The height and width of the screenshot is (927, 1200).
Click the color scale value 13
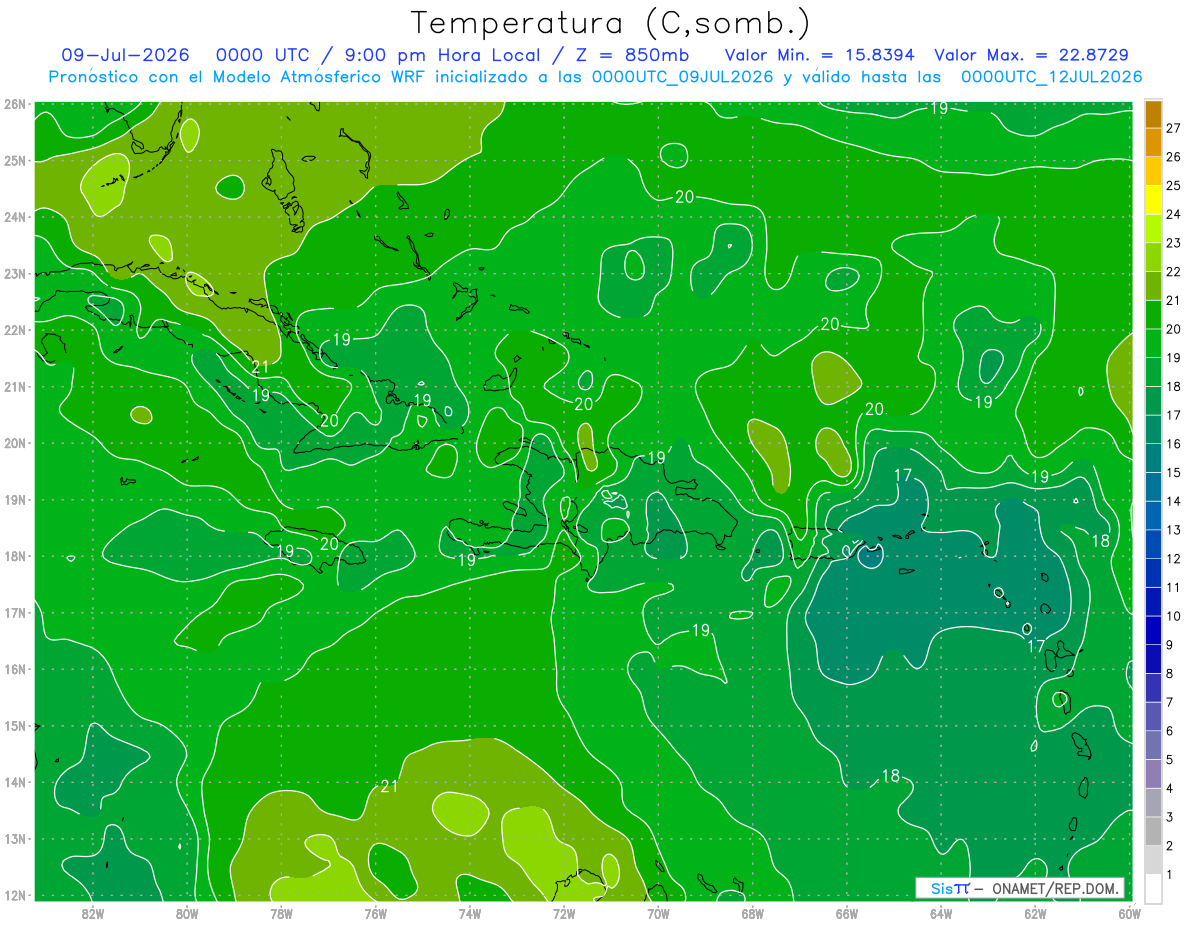point(1173,529)
